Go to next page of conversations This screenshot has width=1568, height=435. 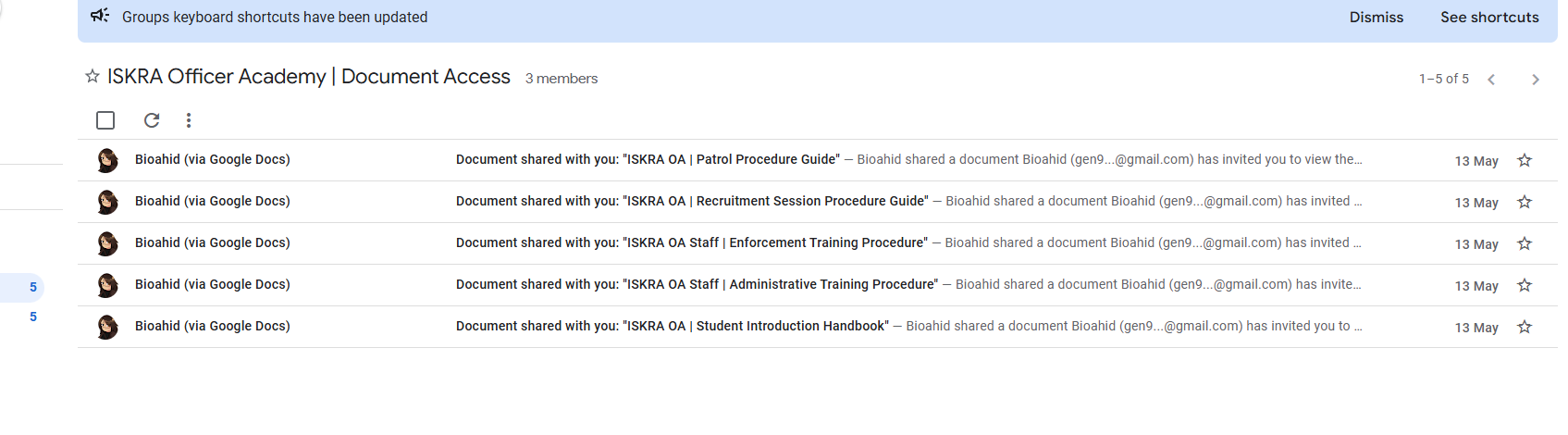[x=1536, y=80]
